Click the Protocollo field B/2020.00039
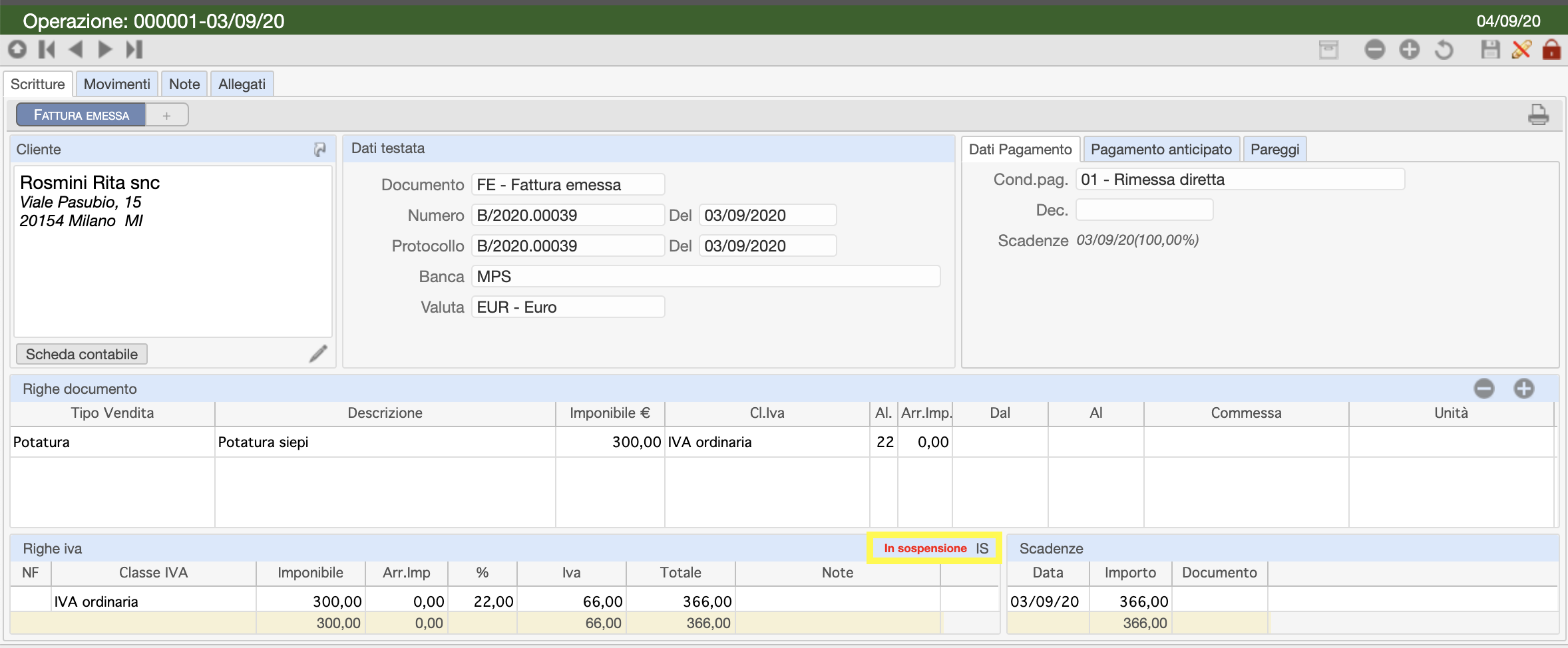The height and width of the screenshot is (648, 1568). tap(568, 246)
